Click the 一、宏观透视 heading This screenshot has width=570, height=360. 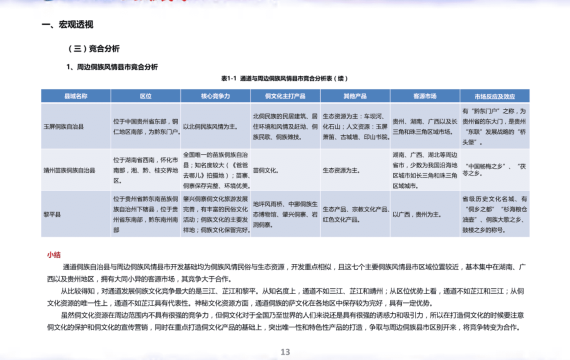point(67,24)
